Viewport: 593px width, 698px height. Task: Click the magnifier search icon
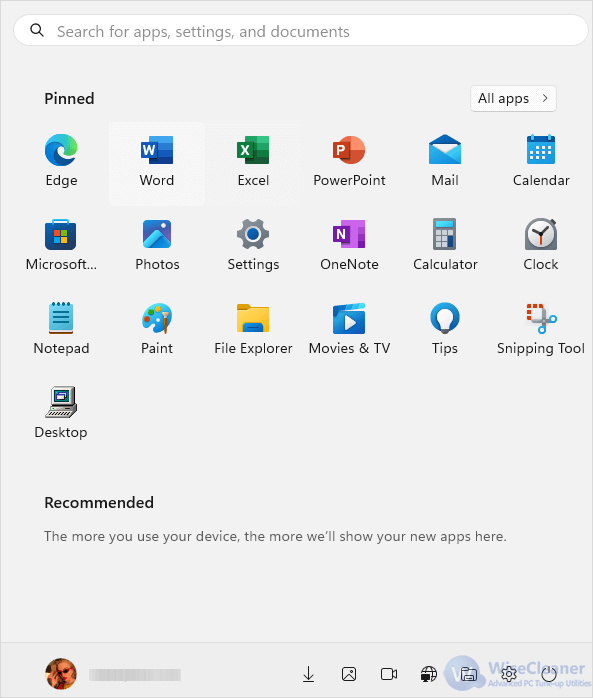[37, 30]
